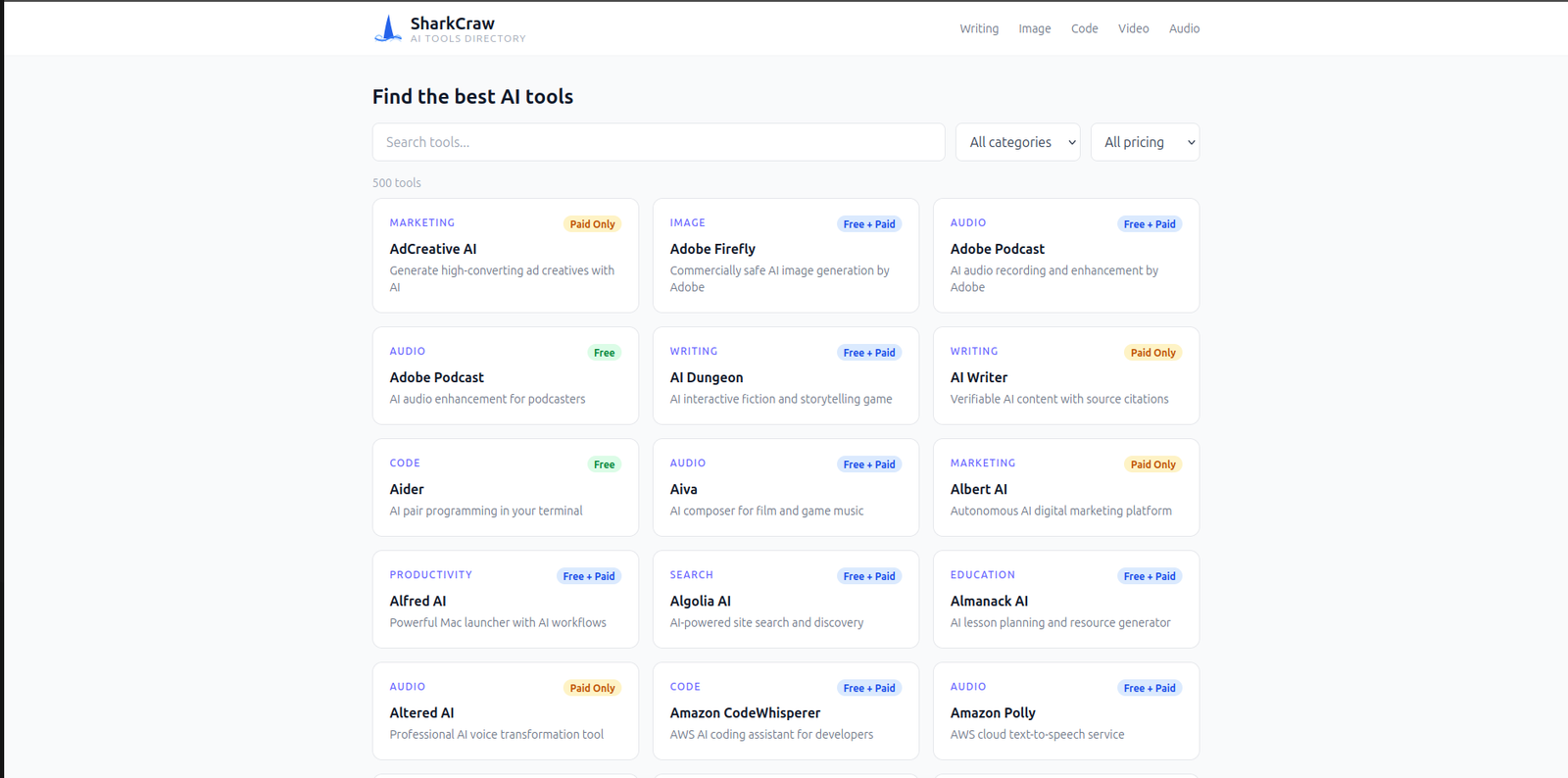Open the Albert AI tool card
The height and width of the screenshot is (778, 1568).
pos(1066,487)
